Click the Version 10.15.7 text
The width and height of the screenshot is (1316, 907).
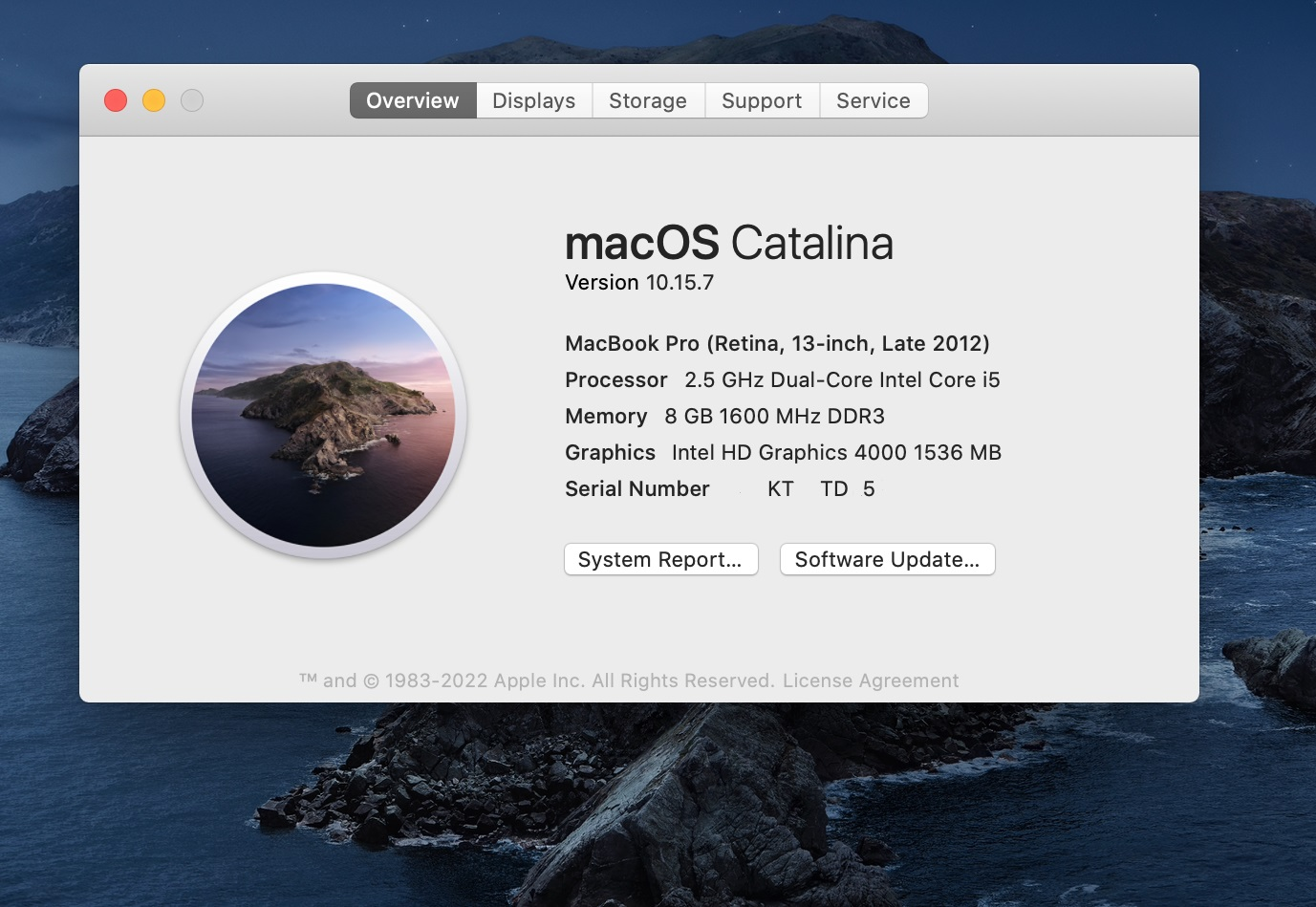point(639,282)
